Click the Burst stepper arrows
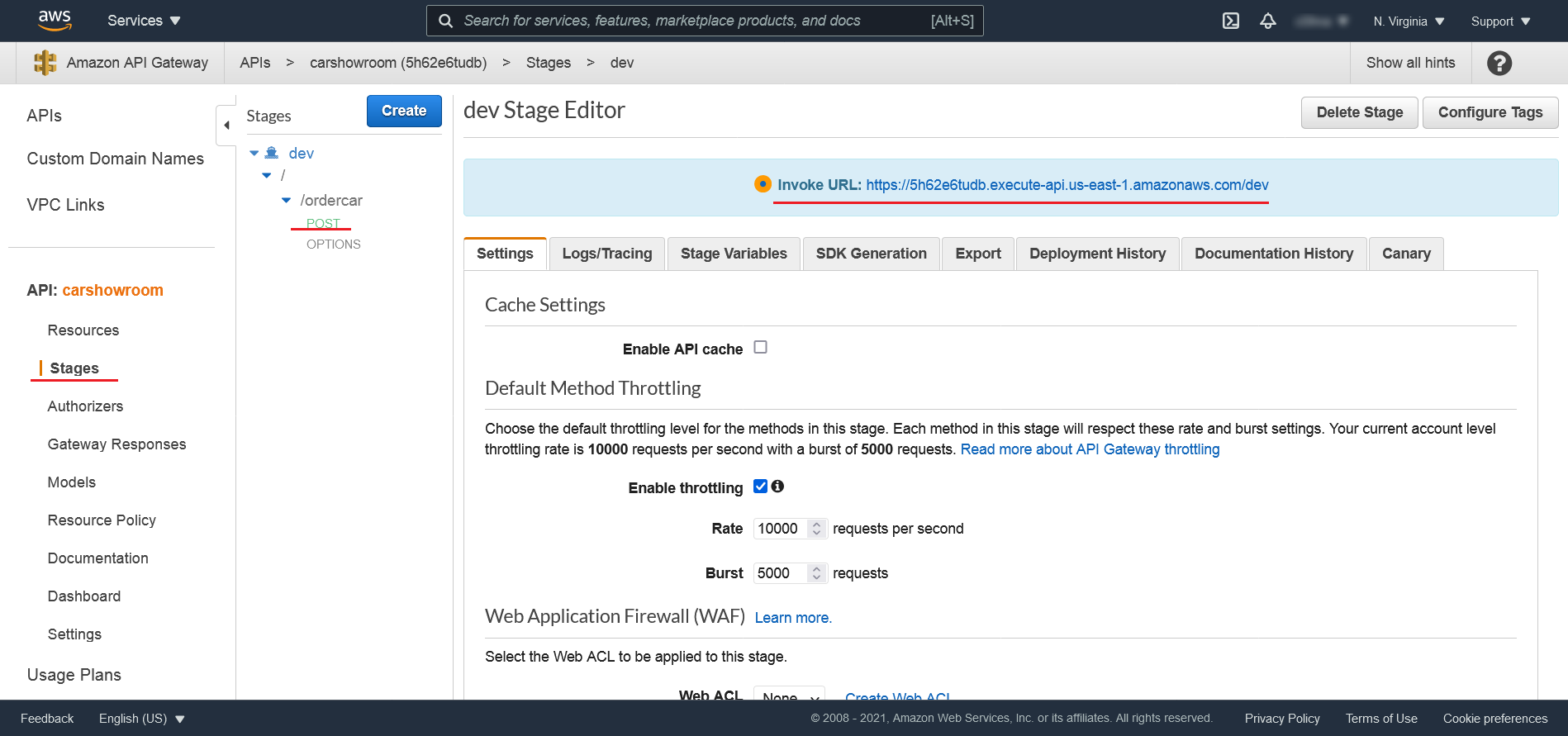 tap(817, 573)
